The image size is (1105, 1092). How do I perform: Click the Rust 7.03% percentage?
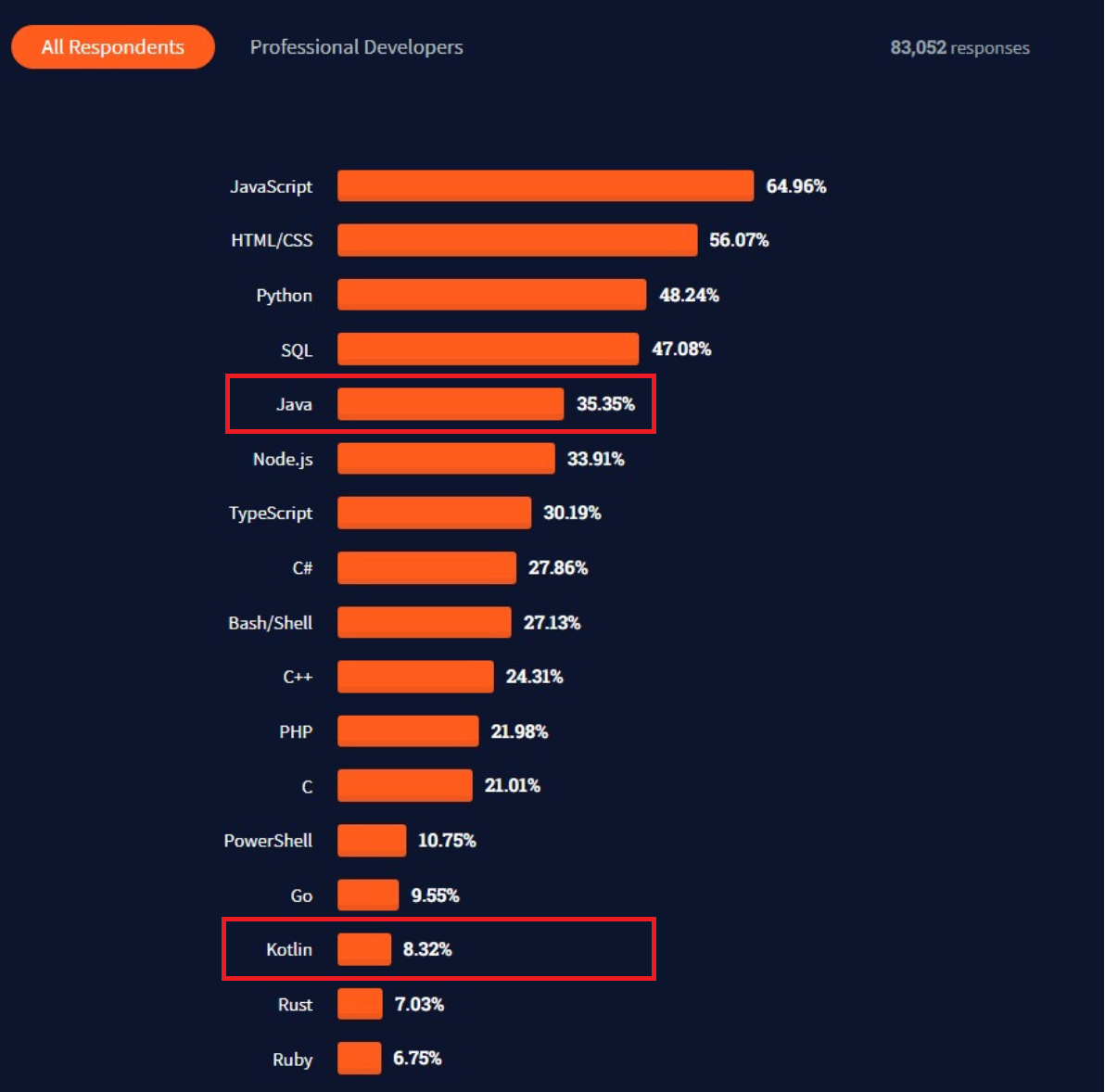[x=419, y=1005]
